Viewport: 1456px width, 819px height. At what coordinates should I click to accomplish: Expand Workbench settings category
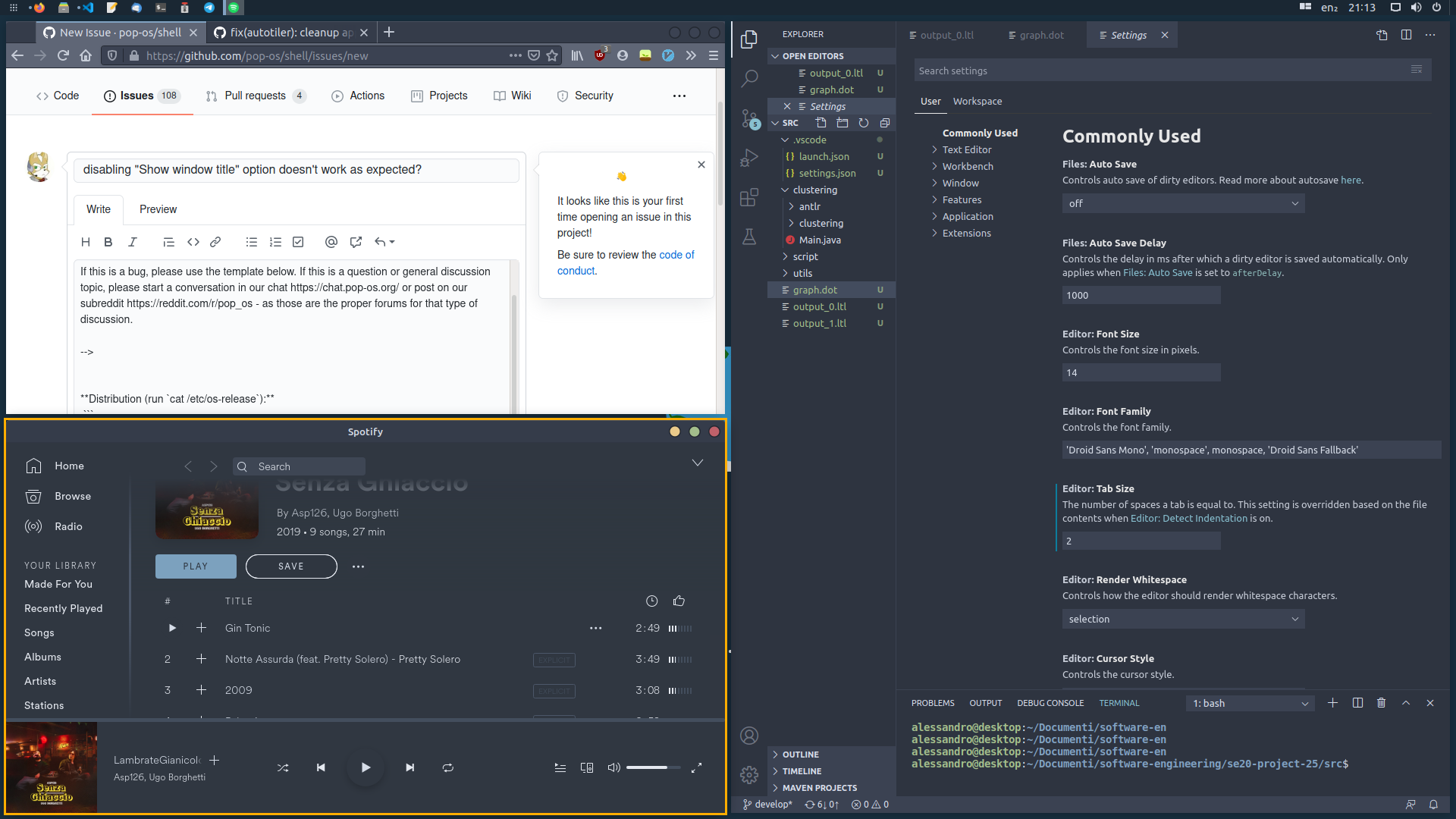coord(967,166)
